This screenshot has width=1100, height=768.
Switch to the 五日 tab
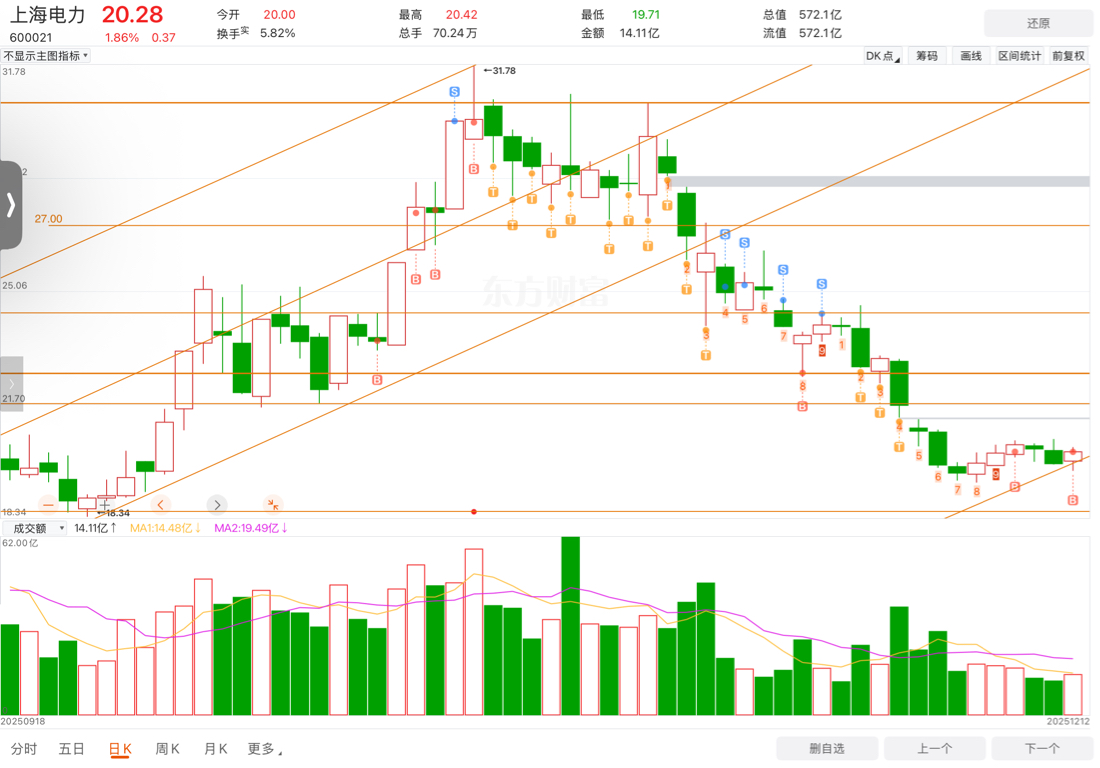tap(72, 749)
